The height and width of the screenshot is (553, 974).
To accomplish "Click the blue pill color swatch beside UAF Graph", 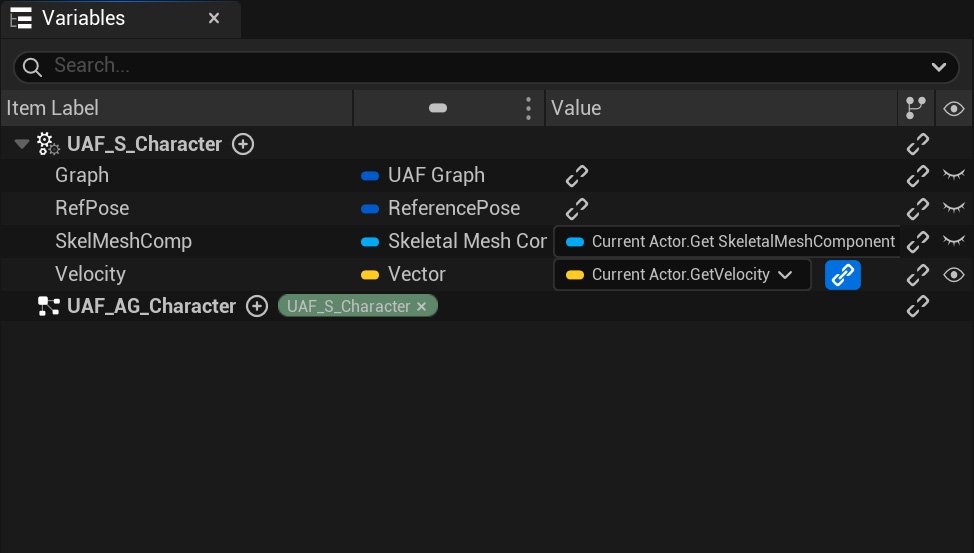I will tap(370, 176).
